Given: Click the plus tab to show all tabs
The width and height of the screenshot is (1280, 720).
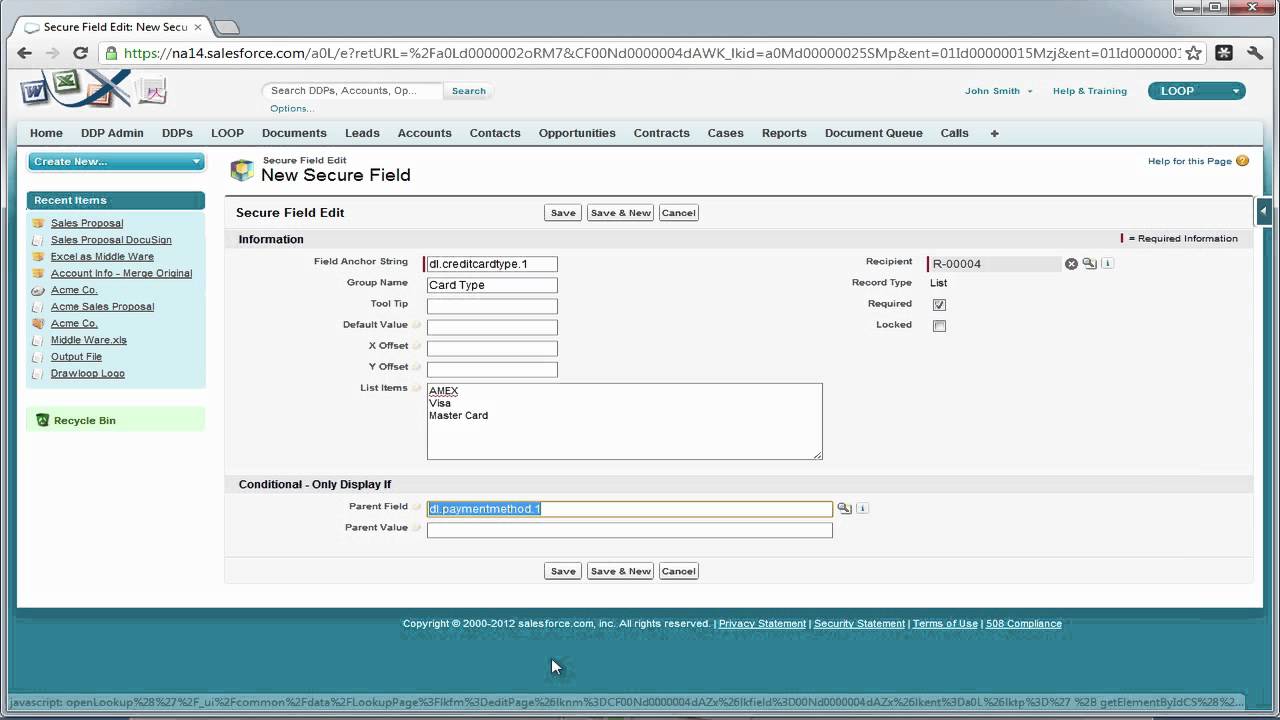Looking at the screenshot, I should (x=994, y=133).
